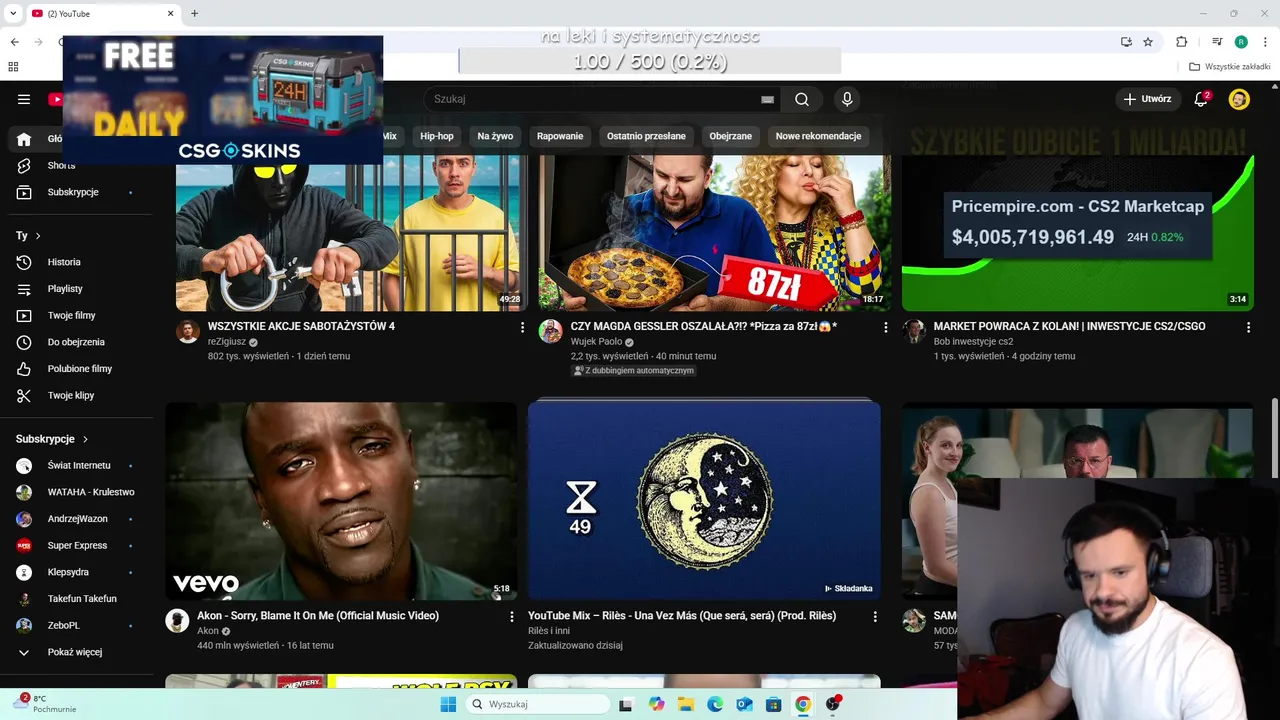Open the Wujek Paolo channel name
Image resolution: width=1280 pixels, height=720 pixels.
coord(596,342)
